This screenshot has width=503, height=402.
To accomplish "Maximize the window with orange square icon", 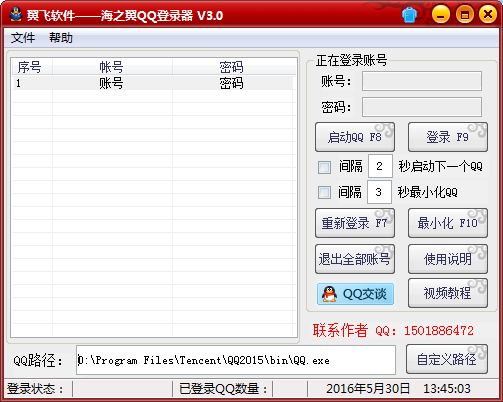I will pos(464,15).
